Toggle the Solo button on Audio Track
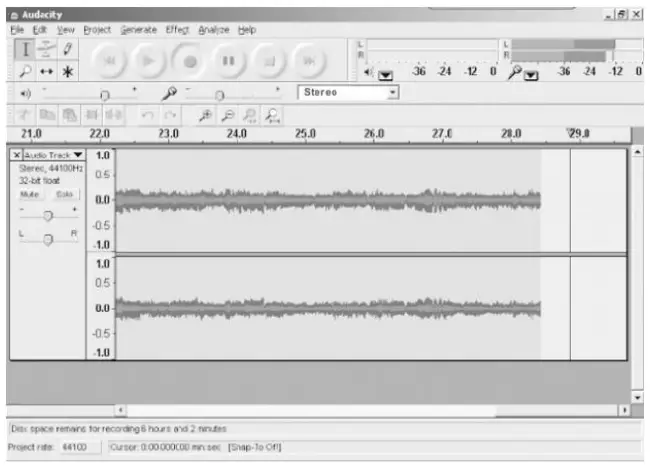The width and height of the screenshot is (650, 466). pos(64,194)
